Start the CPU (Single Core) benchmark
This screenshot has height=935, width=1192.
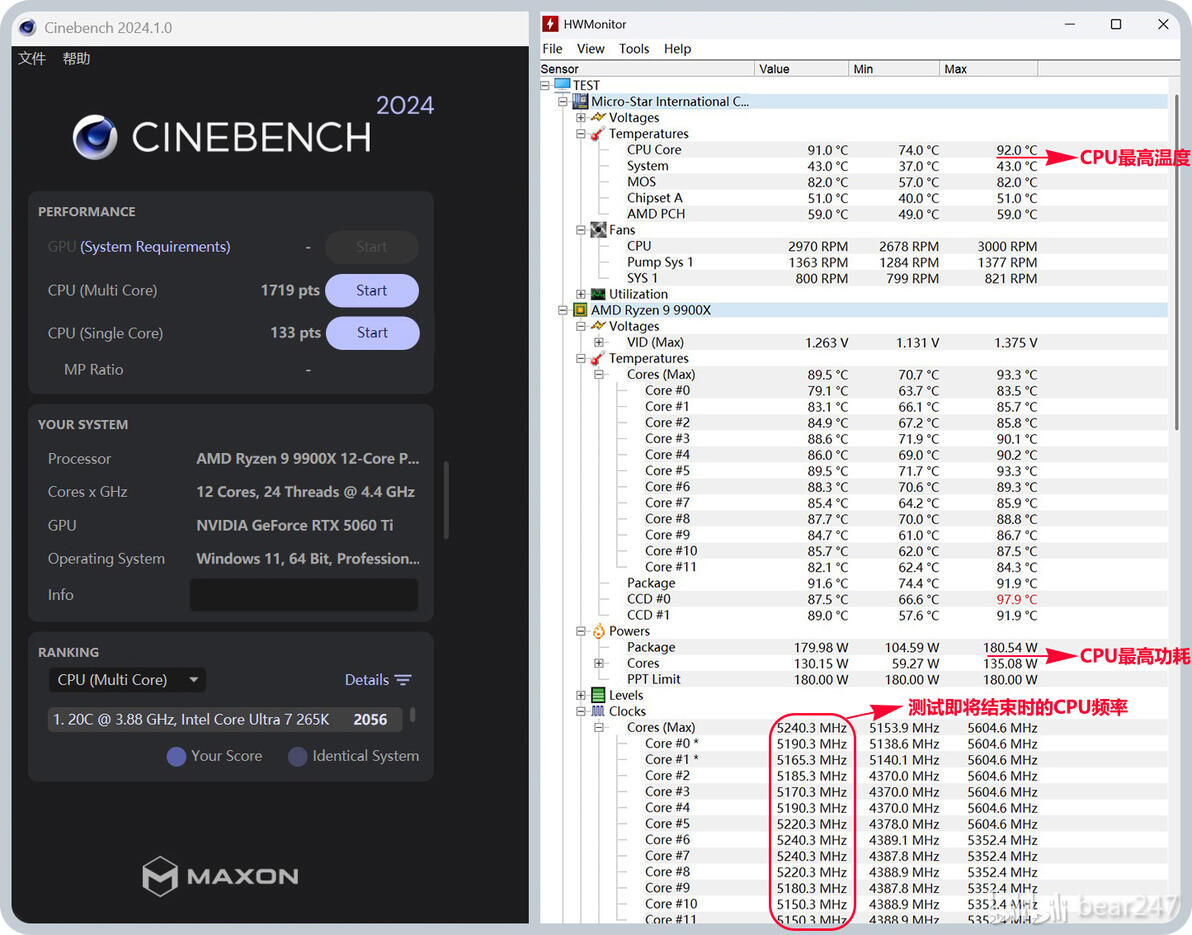(x=372, y=333)
